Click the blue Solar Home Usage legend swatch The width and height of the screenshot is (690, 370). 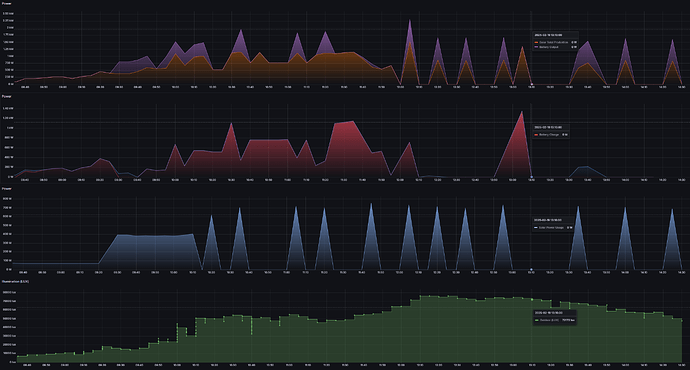(536, 227)
